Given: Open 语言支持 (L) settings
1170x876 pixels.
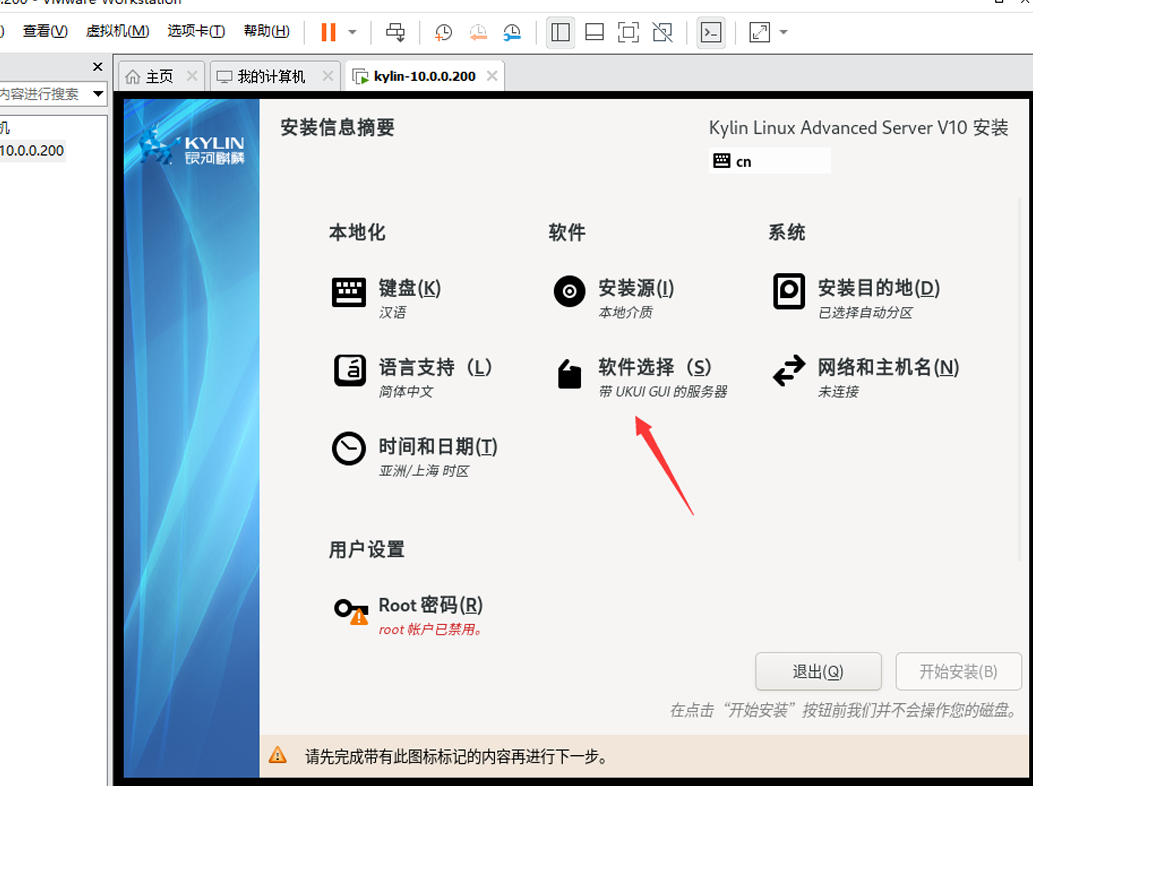Looking at the screenshot, I should [x=435, y=367].
